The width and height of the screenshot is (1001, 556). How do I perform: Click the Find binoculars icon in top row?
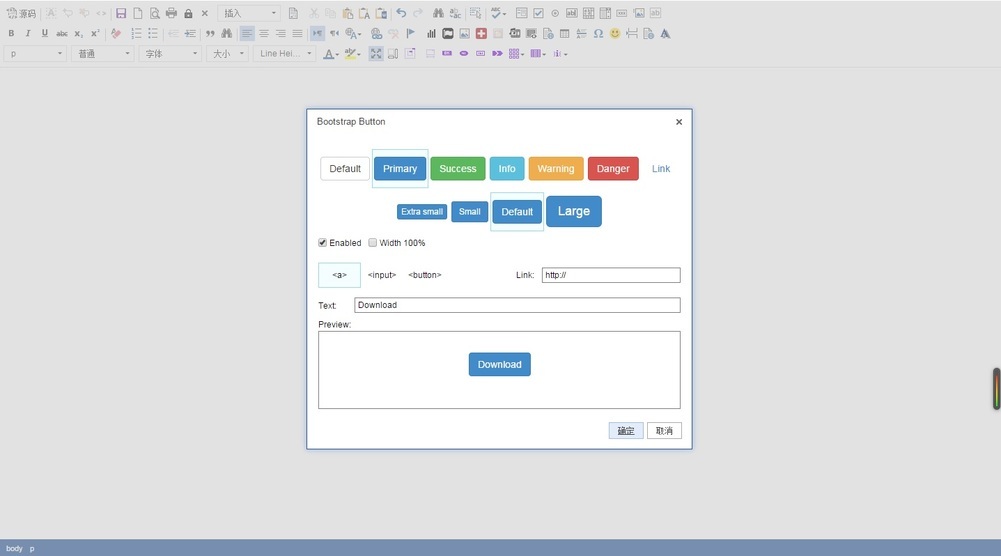pyautogui.click(x=438, y=13)
